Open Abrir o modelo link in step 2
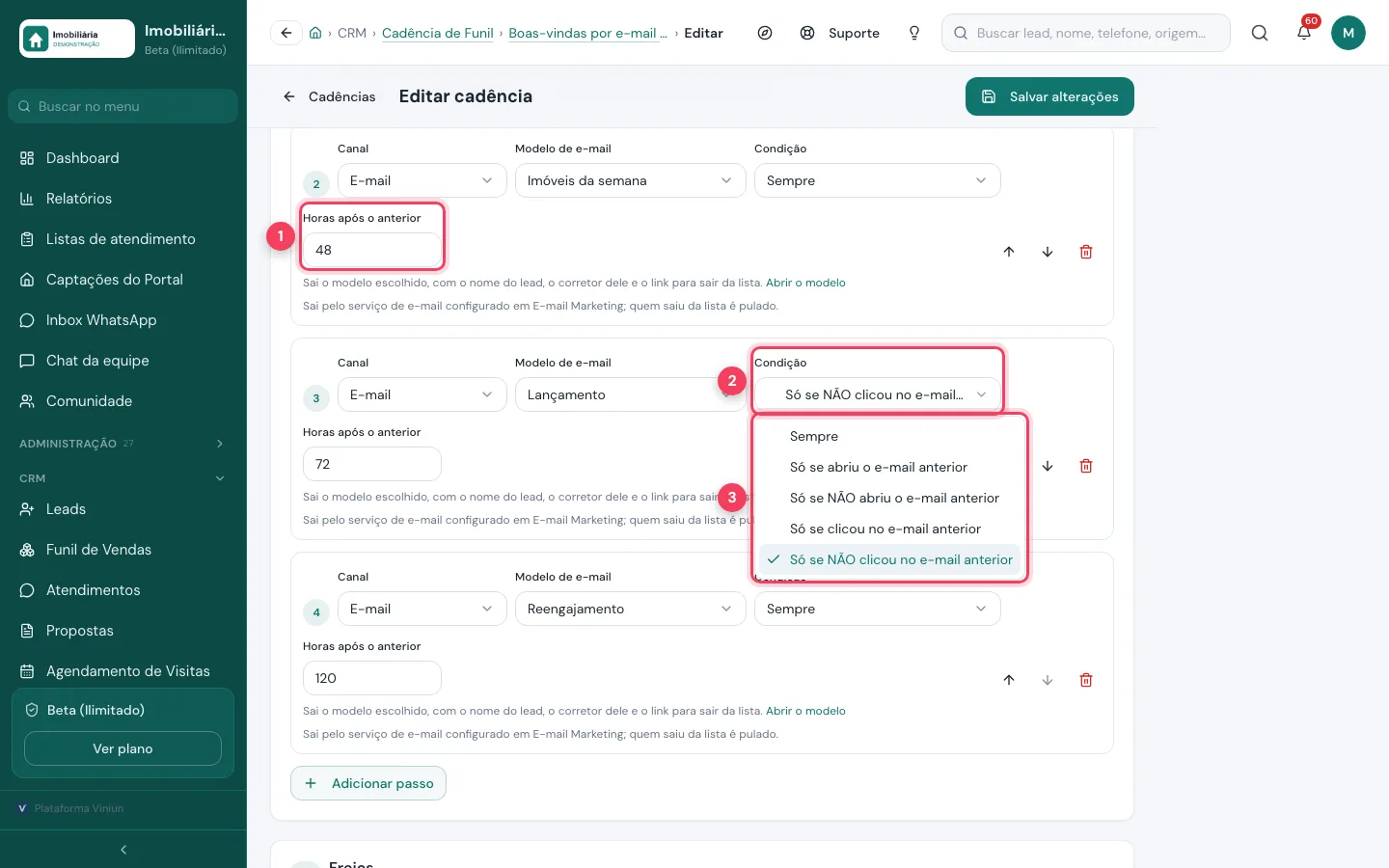This screenshot has height=868, width=1389. [x=805, y=283]
